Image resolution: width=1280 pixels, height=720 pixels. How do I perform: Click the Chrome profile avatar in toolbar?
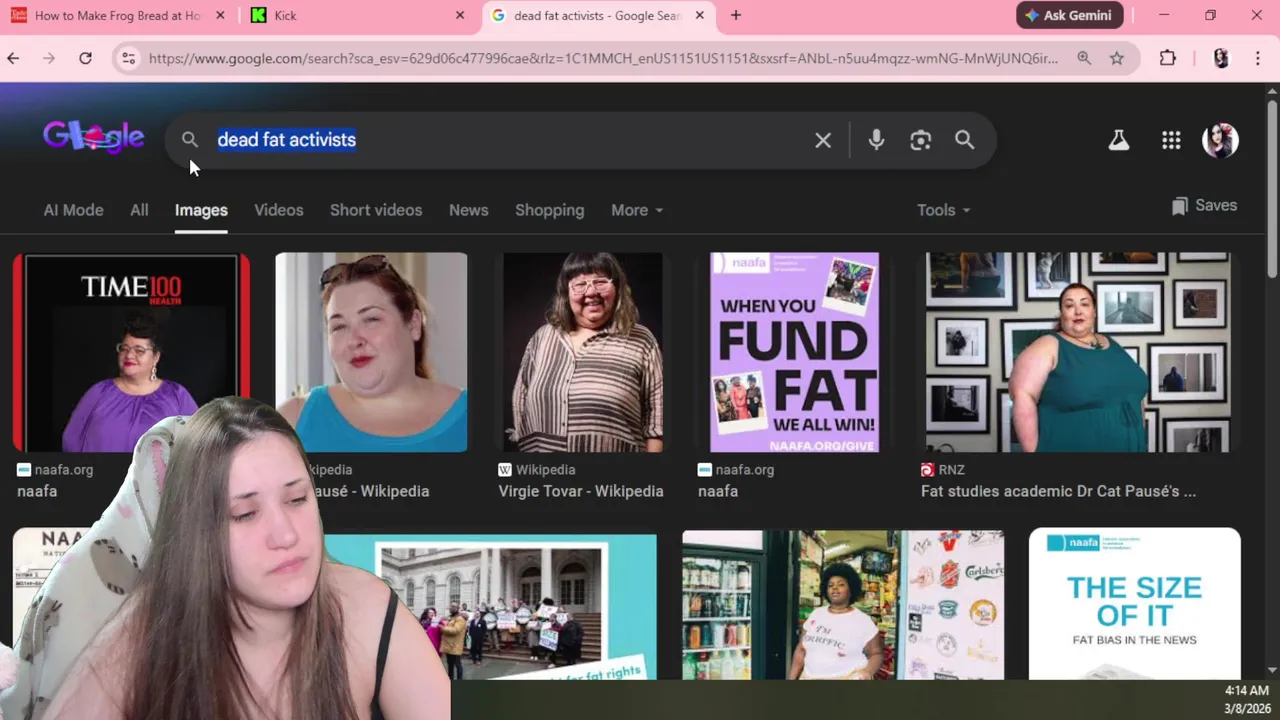click(1221, 58)
